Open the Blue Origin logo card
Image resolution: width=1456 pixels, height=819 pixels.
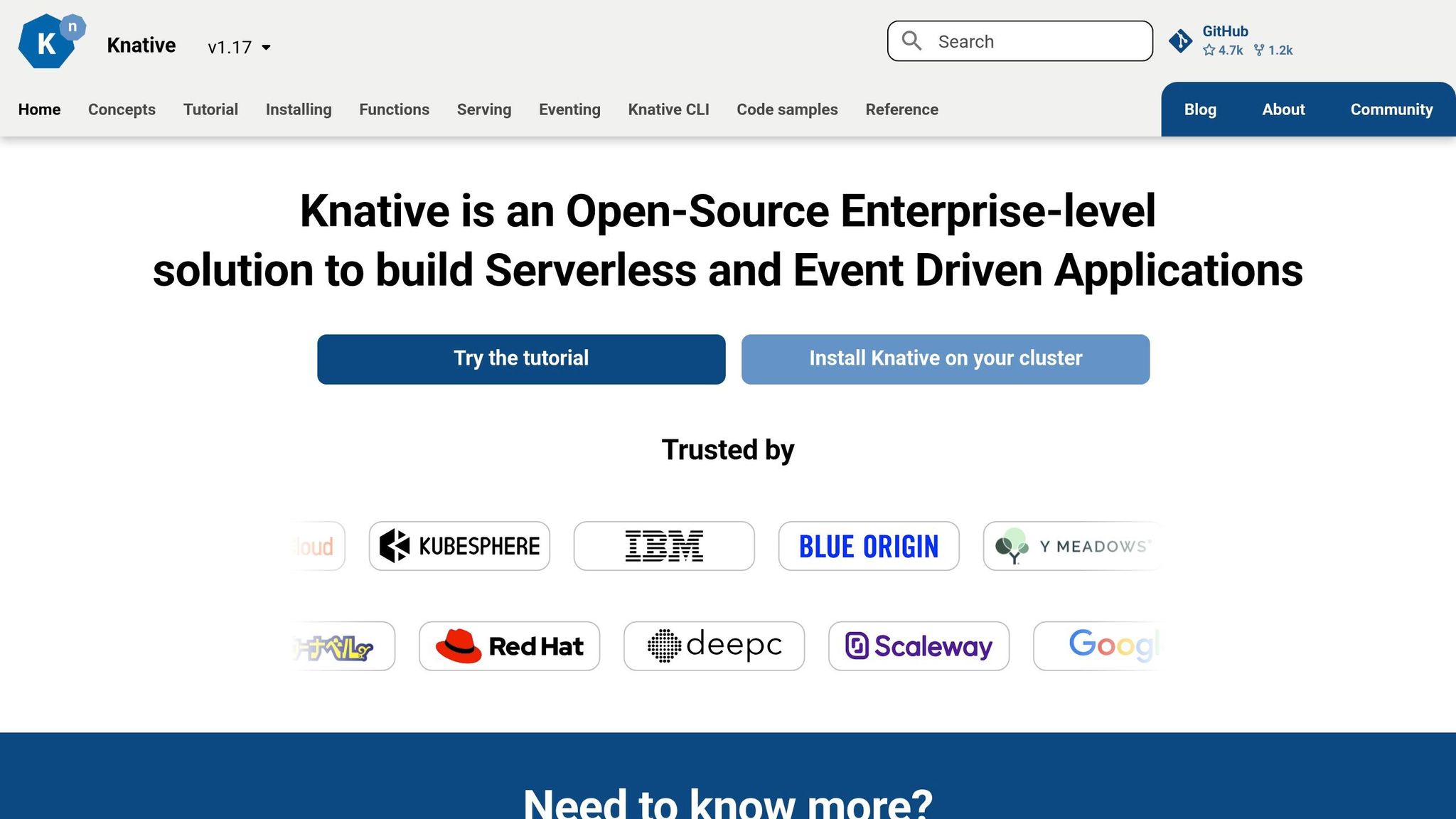[869, 546]
